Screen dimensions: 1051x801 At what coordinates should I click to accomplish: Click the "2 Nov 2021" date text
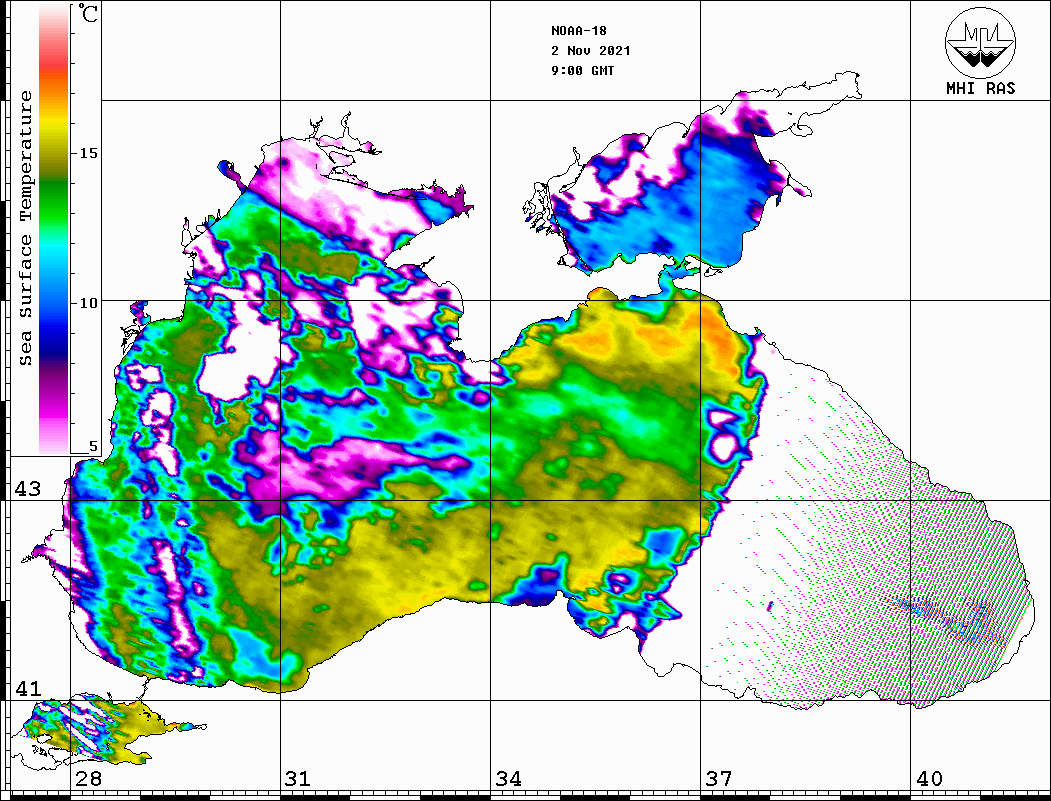[591, 51]
